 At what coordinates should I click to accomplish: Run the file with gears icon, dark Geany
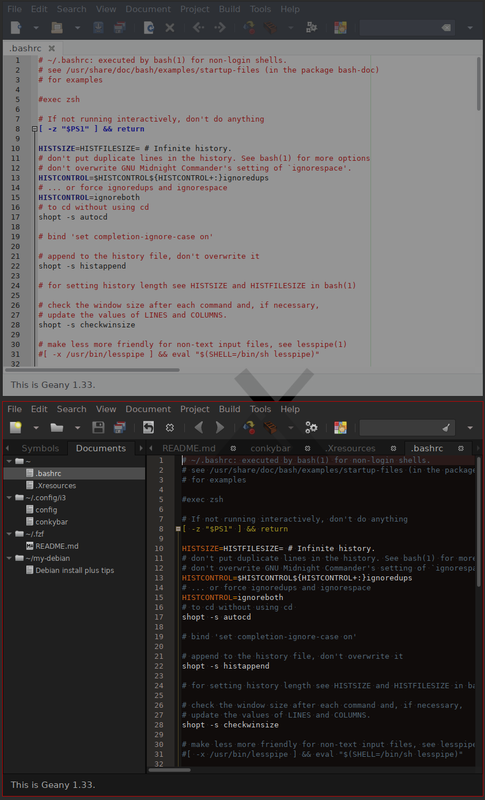click(x=312, y=428)
